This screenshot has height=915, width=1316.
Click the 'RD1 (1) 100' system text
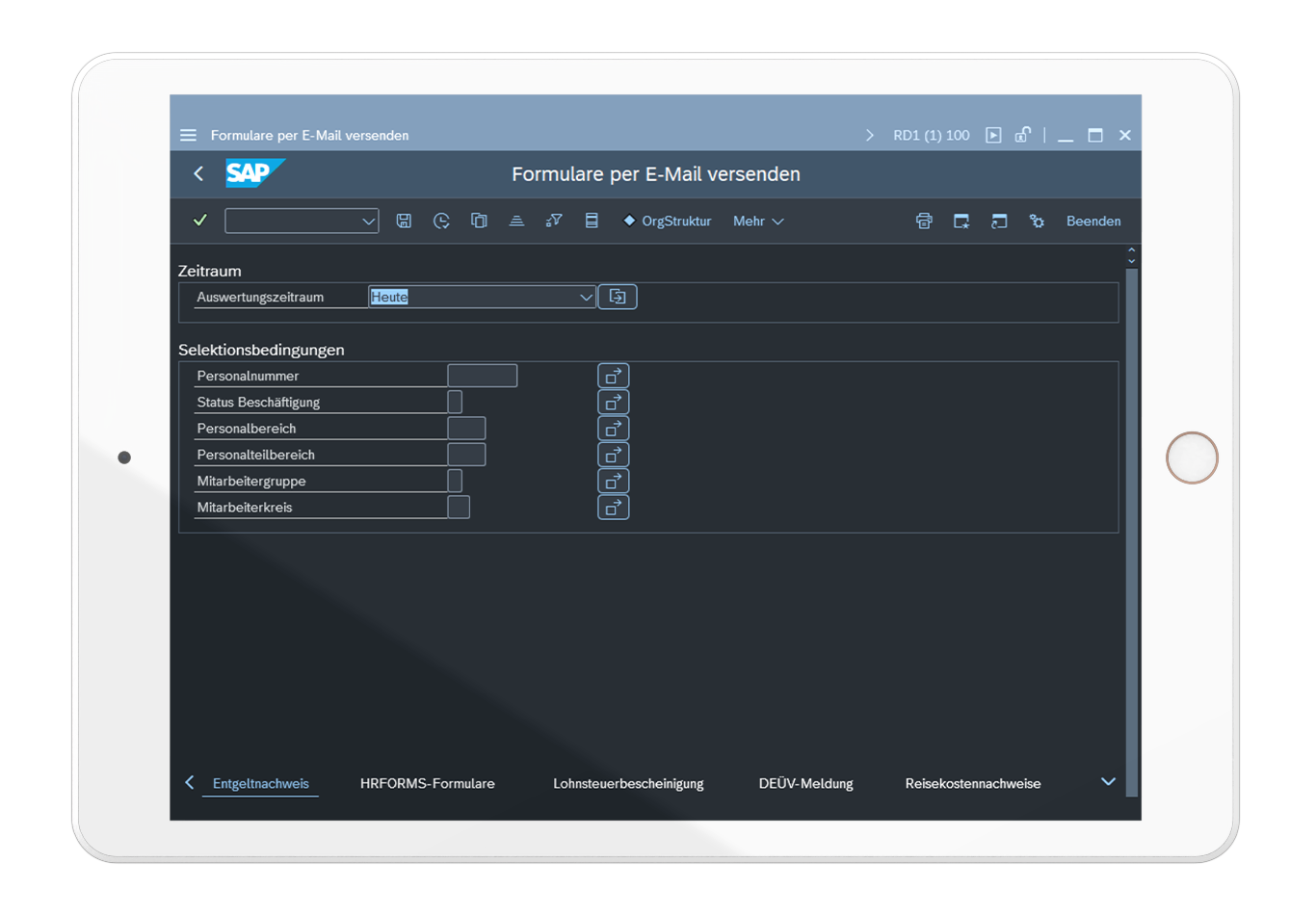pyautogui.click(x=932, y=135)
